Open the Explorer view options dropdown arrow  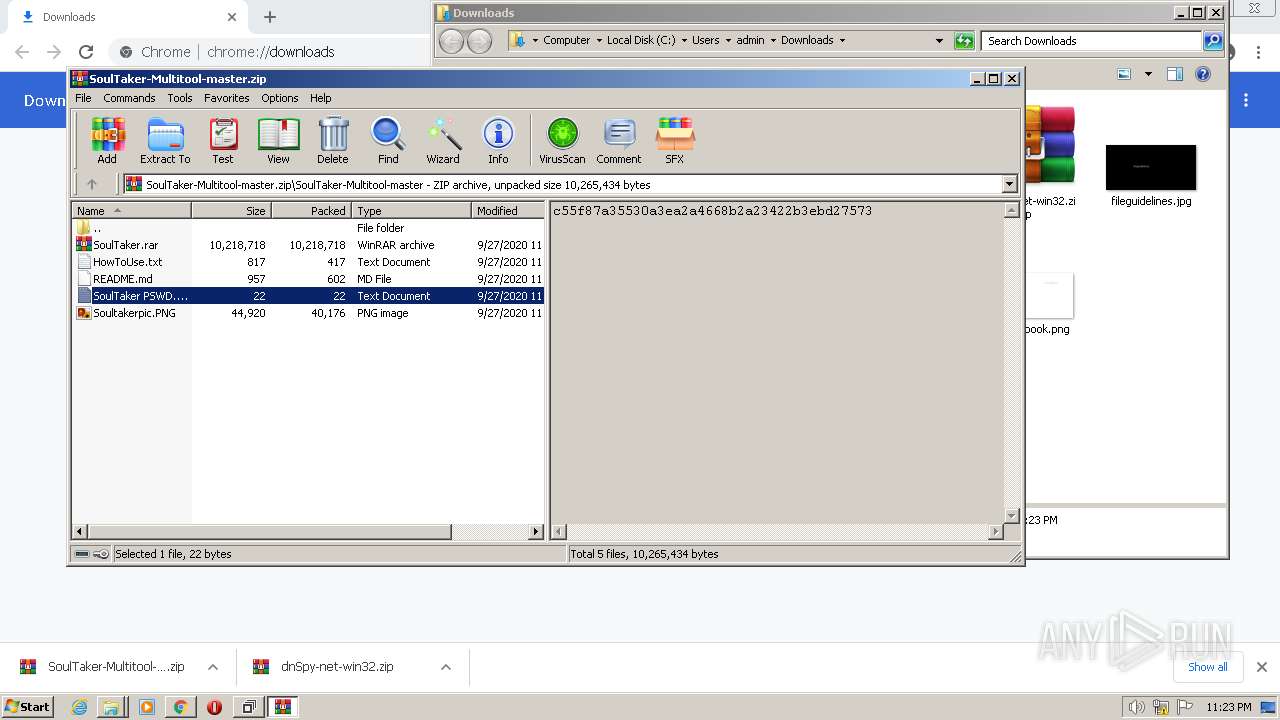1148,74
